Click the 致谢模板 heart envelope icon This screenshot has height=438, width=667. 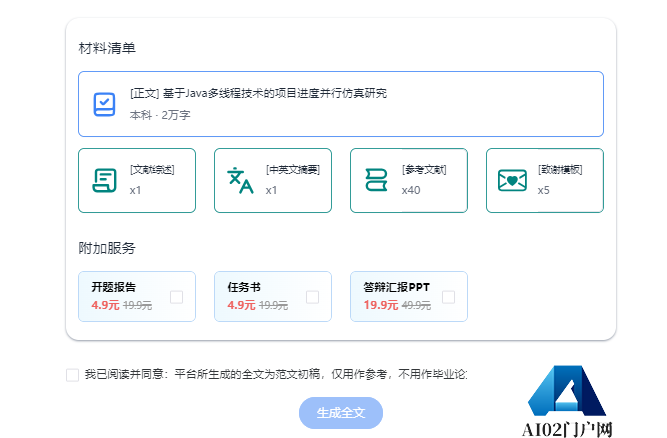click(512, 180)
